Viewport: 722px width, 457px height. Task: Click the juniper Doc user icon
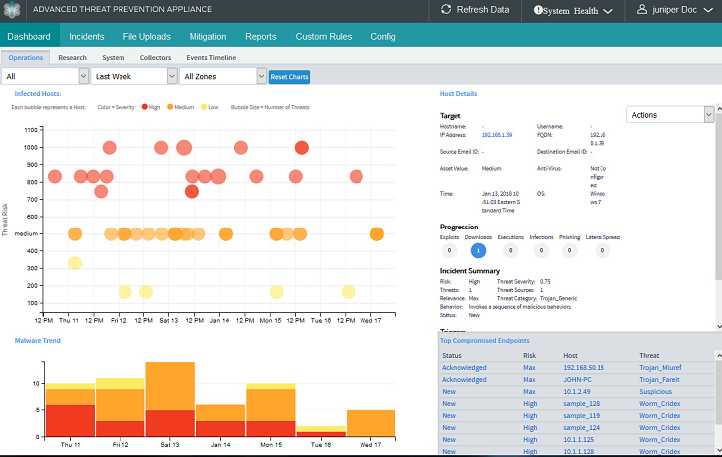643,10
